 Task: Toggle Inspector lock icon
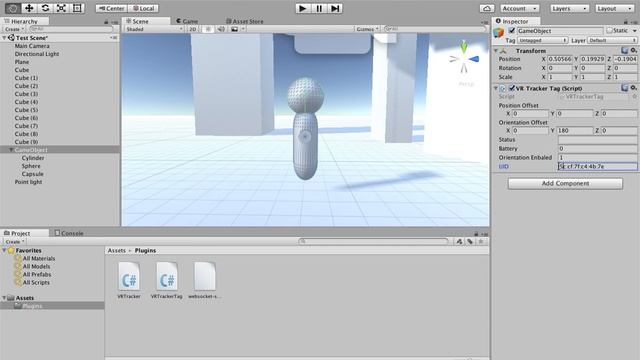click(x=626, y=21)
